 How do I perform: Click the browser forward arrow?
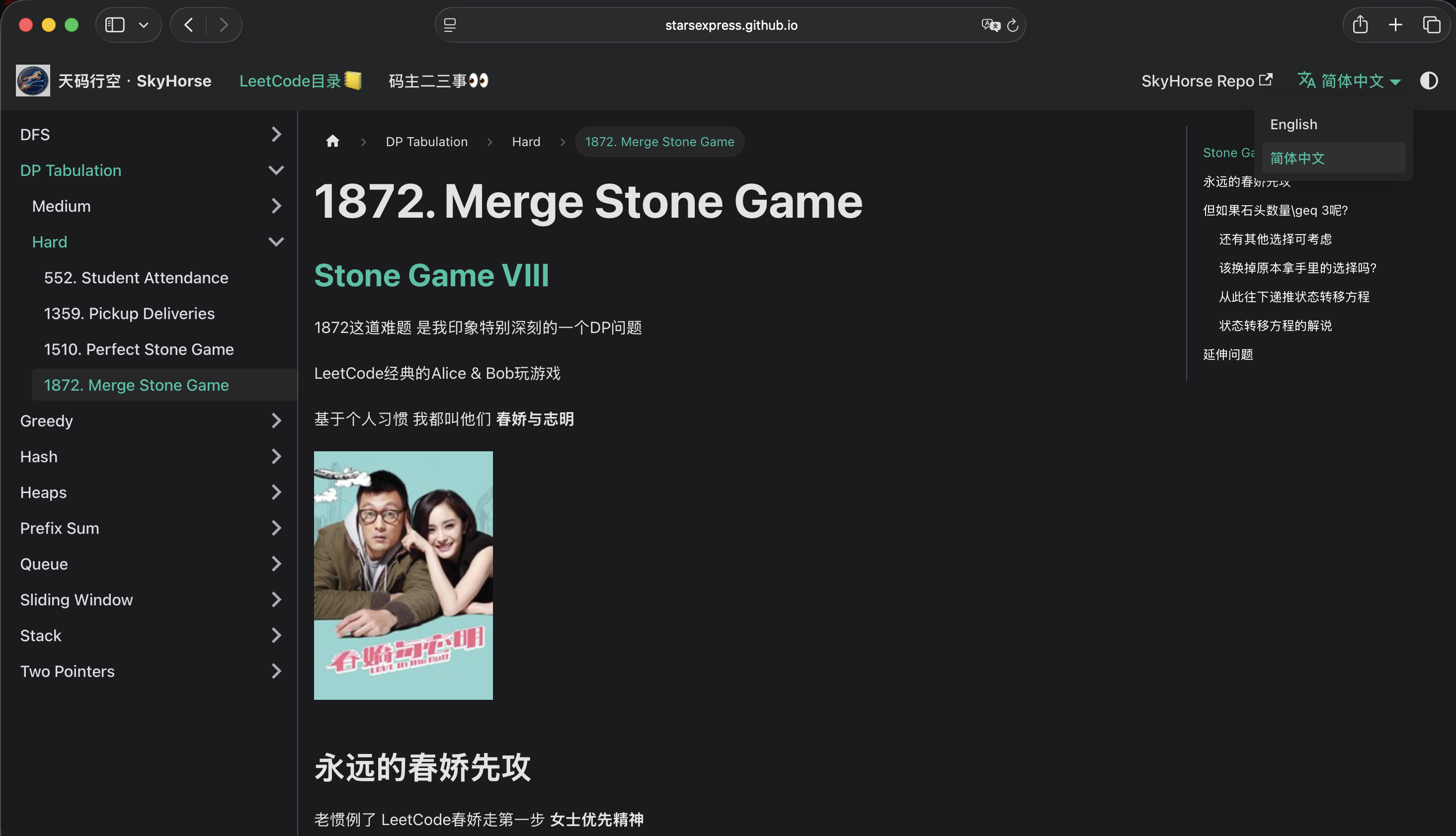(x=224, y=25)
